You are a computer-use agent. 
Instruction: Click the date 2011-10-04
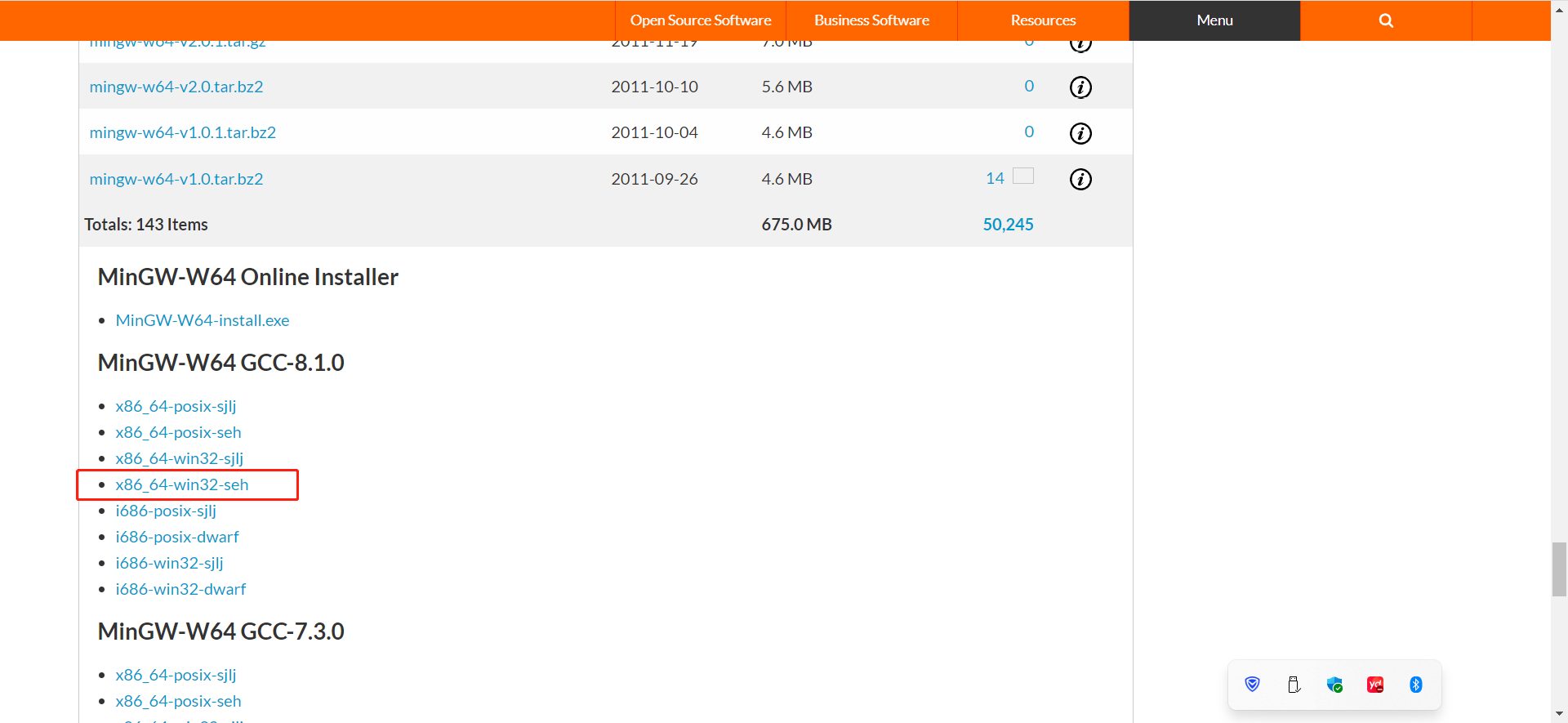click(654, 132)
